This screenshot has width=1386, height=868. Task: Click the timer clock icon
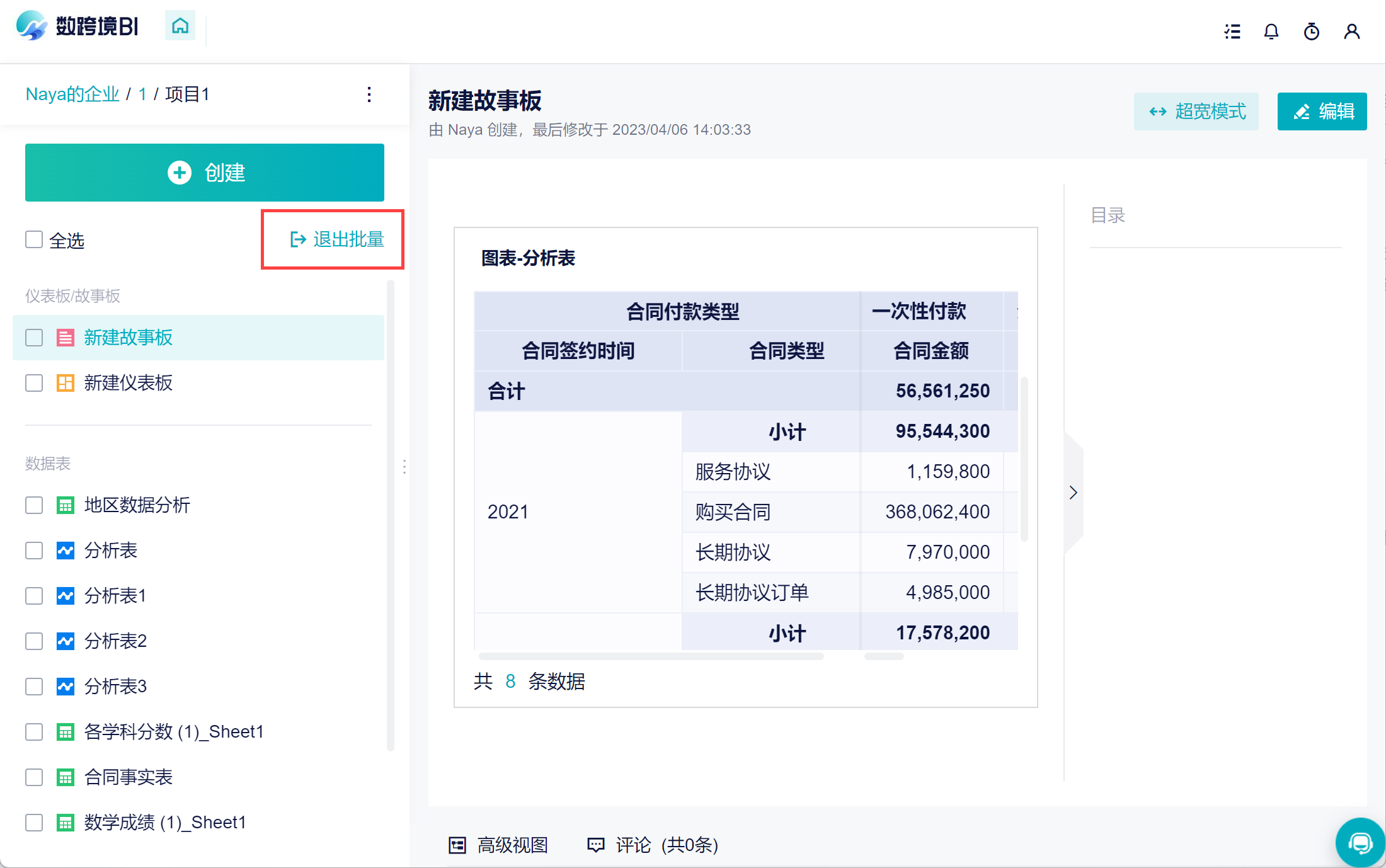pyautogui.click(x=1312, y=31)
